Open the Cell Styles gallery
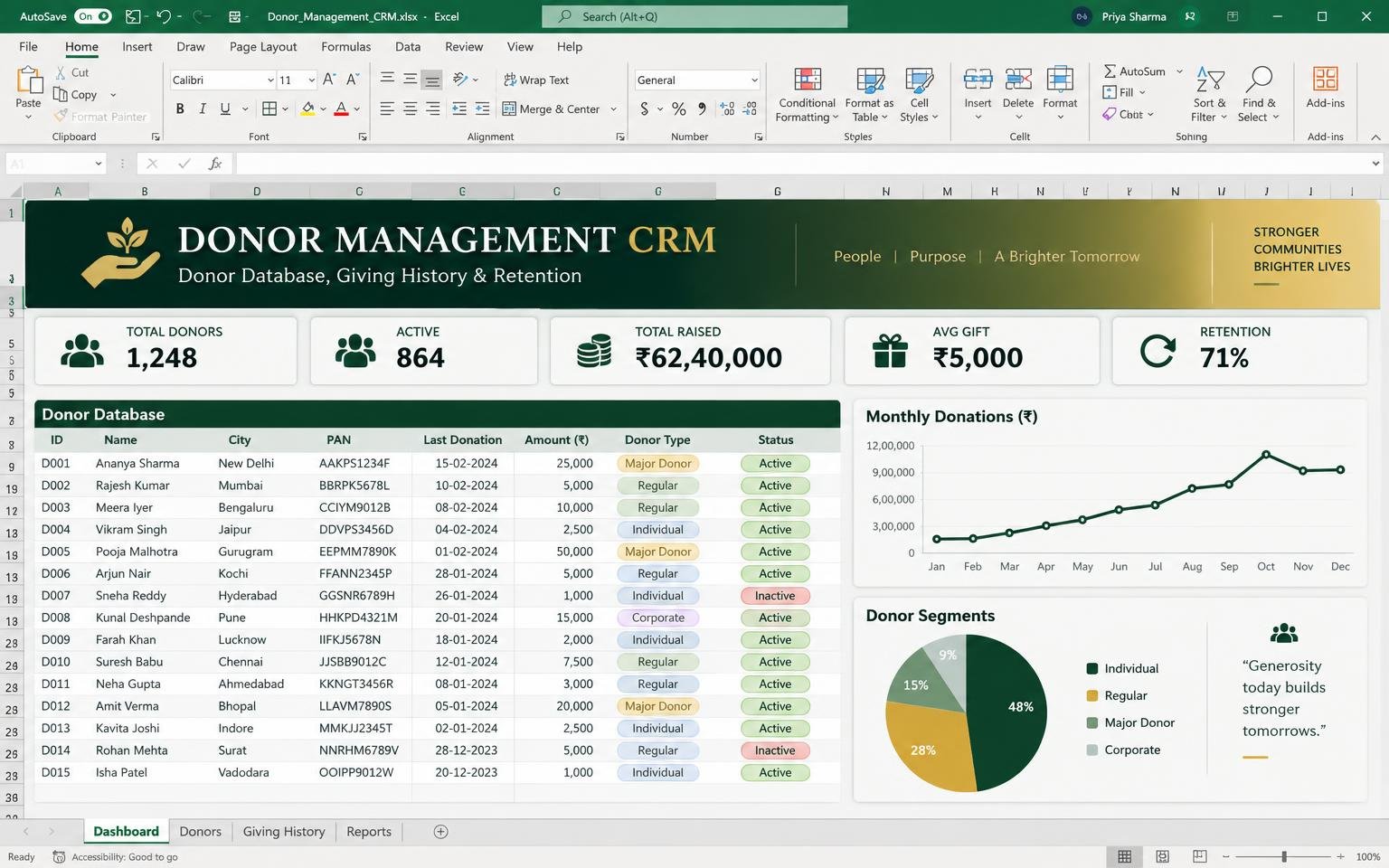 919,94
